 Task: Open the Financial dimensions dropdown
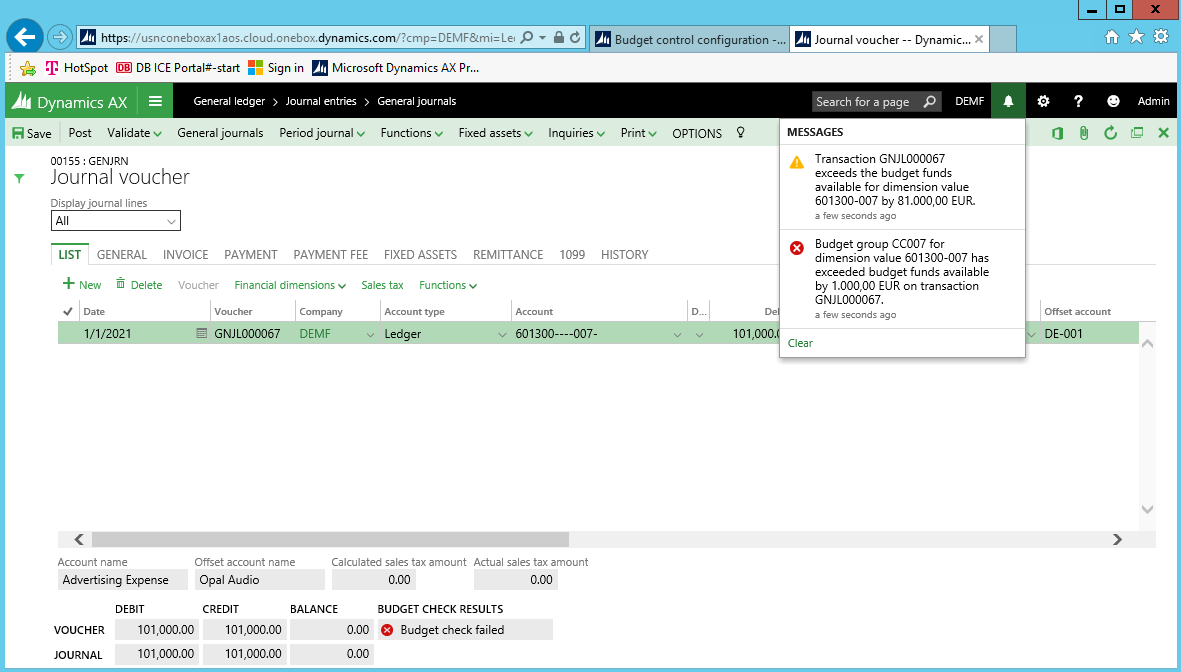[x=290, y=285]
